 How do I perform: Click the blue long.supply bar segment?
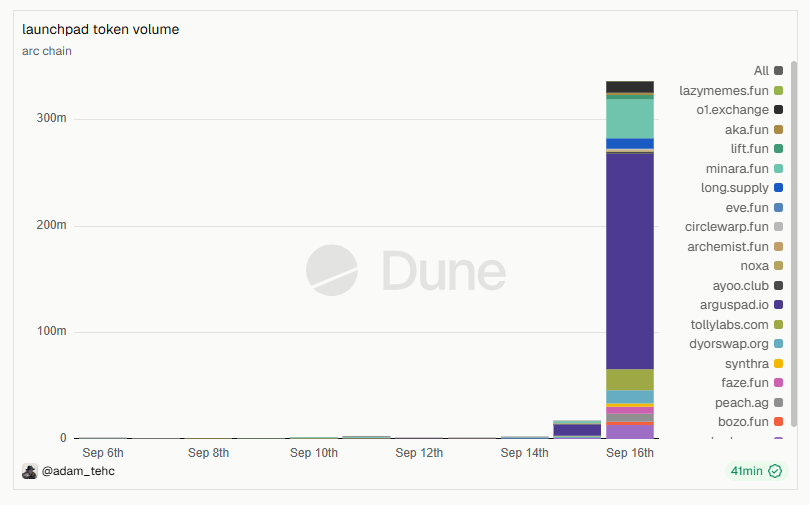[x=630, y=144]
